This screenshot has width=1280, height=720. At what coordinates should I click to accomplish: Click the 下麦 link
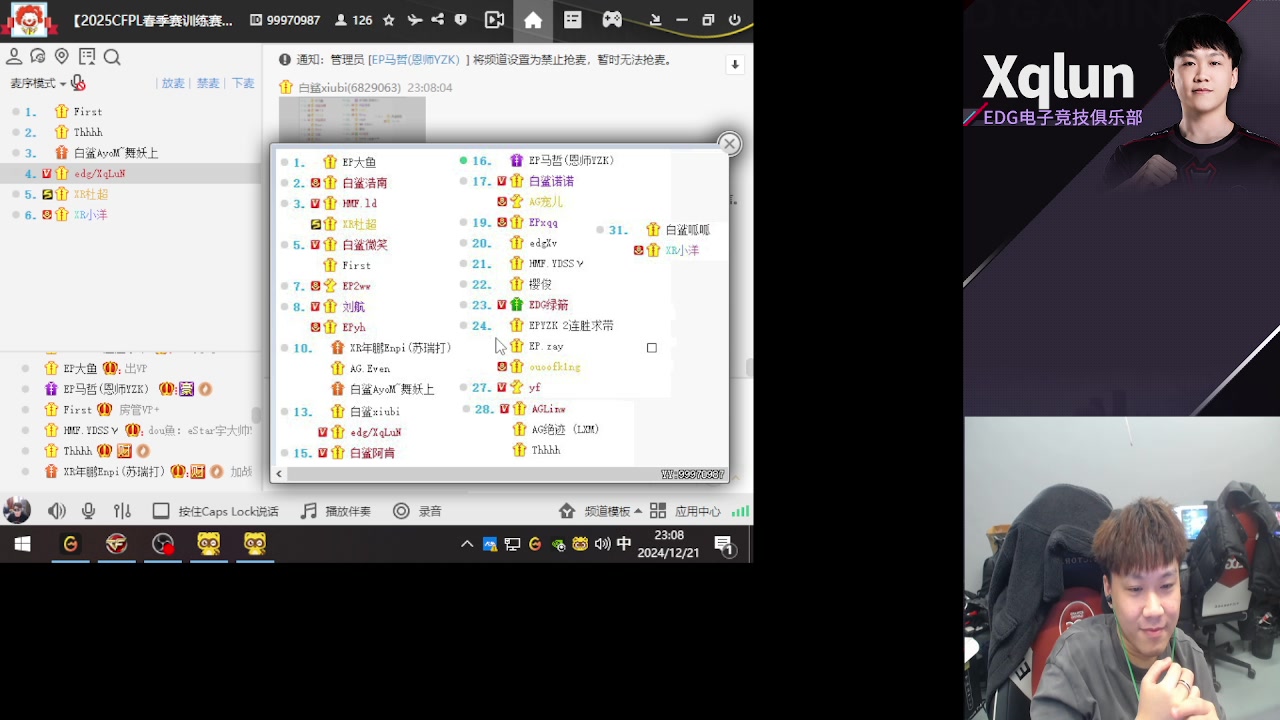tap(243, 83)
